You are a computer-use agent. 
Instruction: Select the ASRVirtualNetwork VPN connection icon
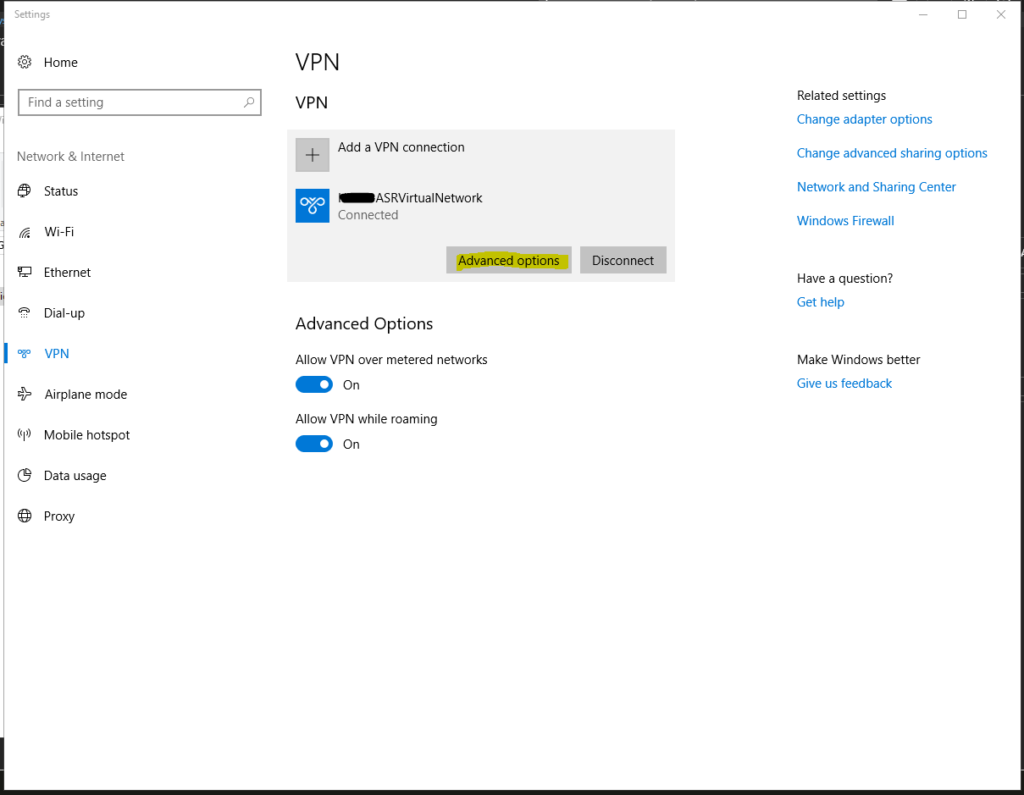[x=312, y=205]
